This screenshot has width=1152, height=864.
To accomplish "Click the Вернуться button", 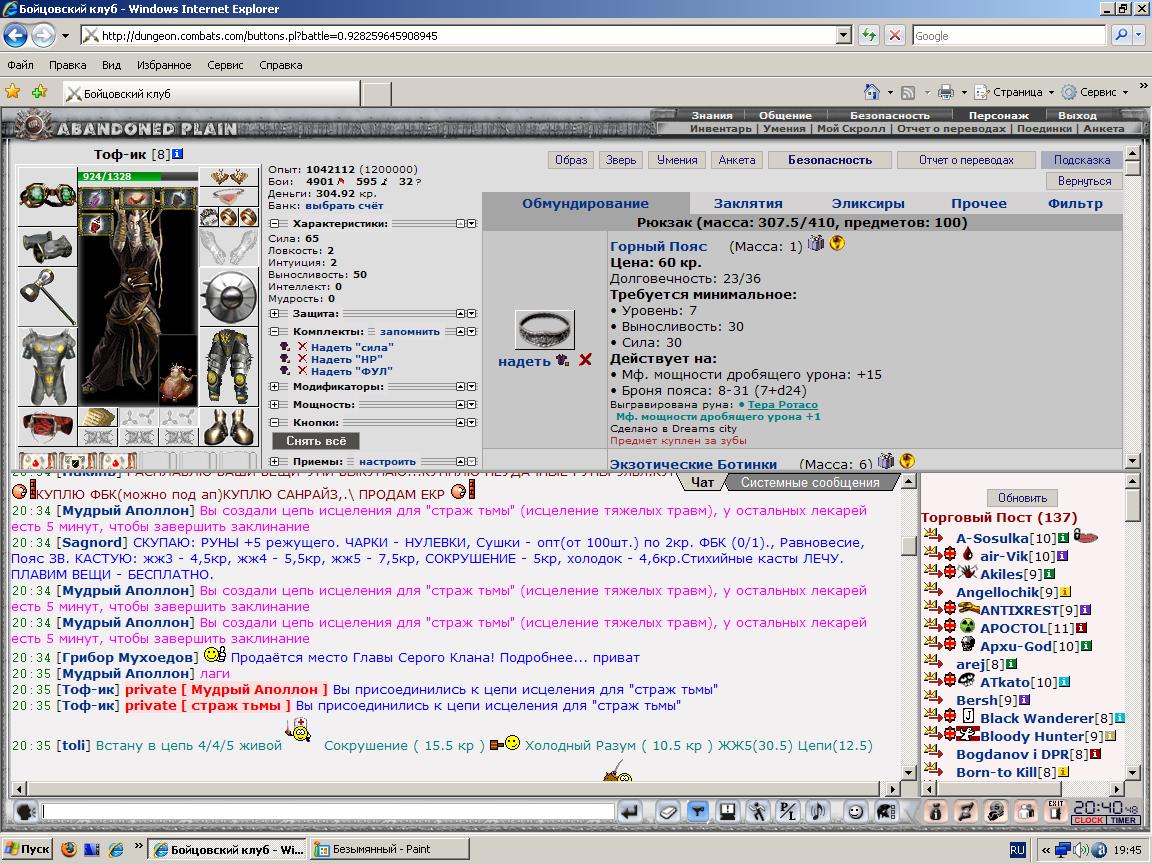I will pos(1084,181).
